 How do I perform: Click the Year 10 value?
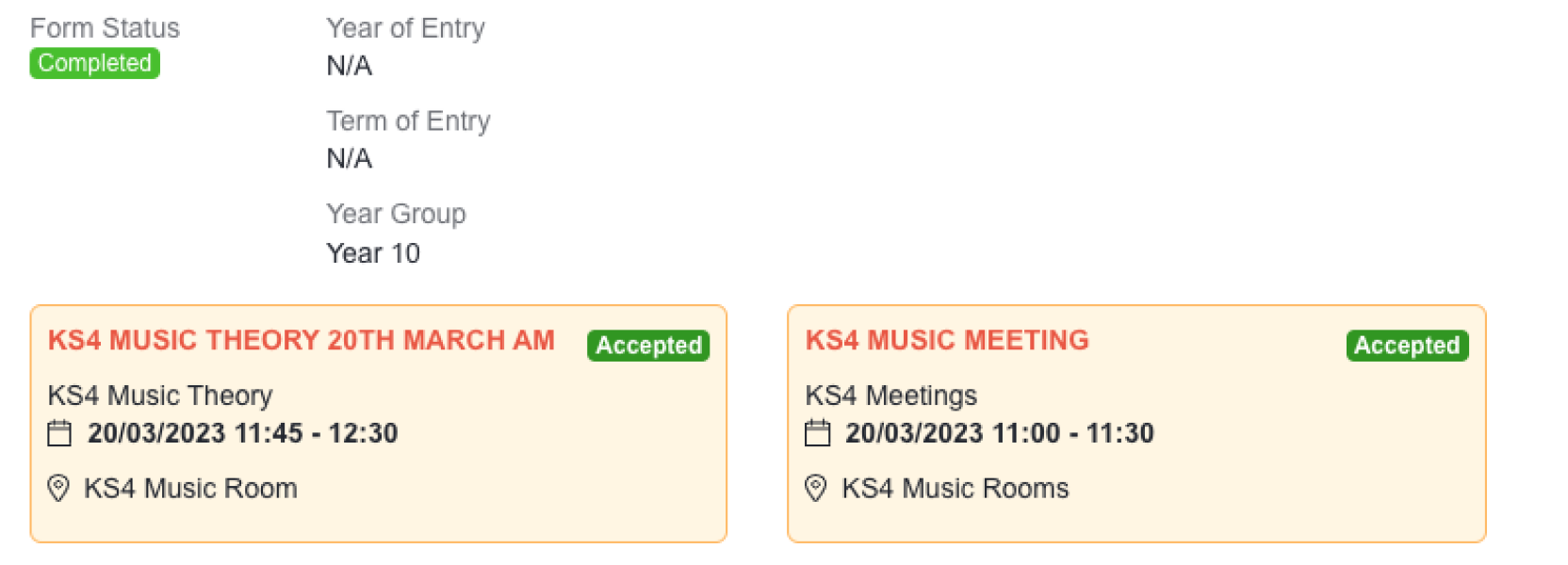tap(373, 253)
